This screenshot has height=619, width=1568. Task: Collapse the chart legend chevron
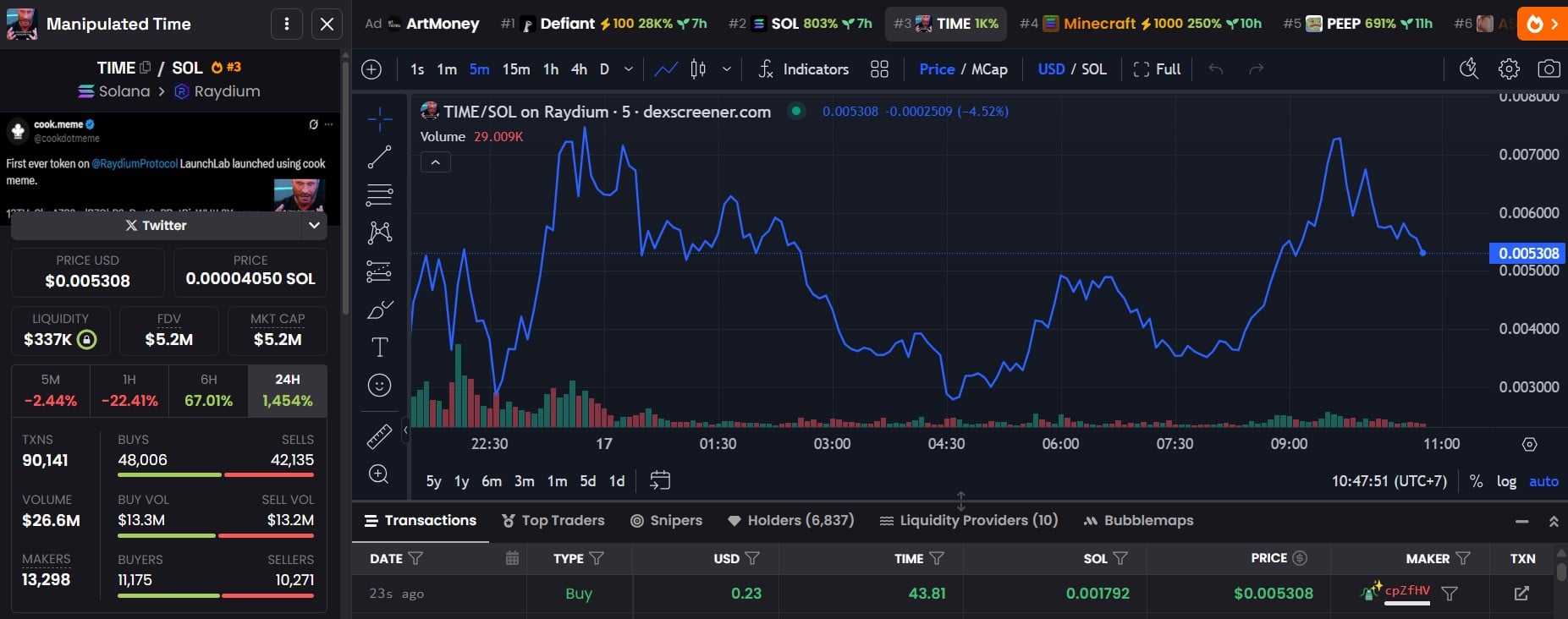pos(435,162)
